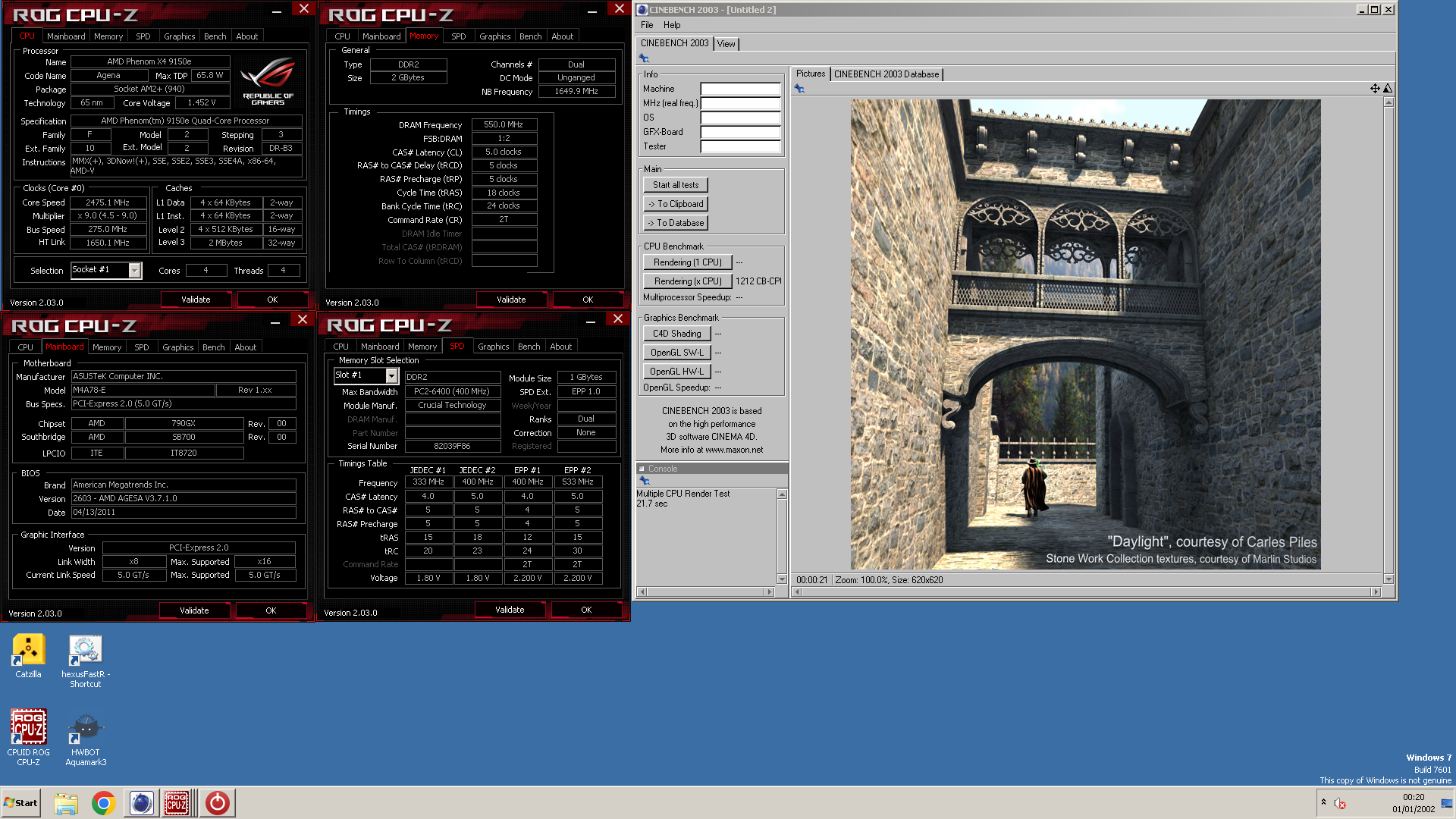The height and width of the screenshot is (819, 1456).
Task: Click the Console horizontal scroll-left arrow
Action: [x=642, y=592]
